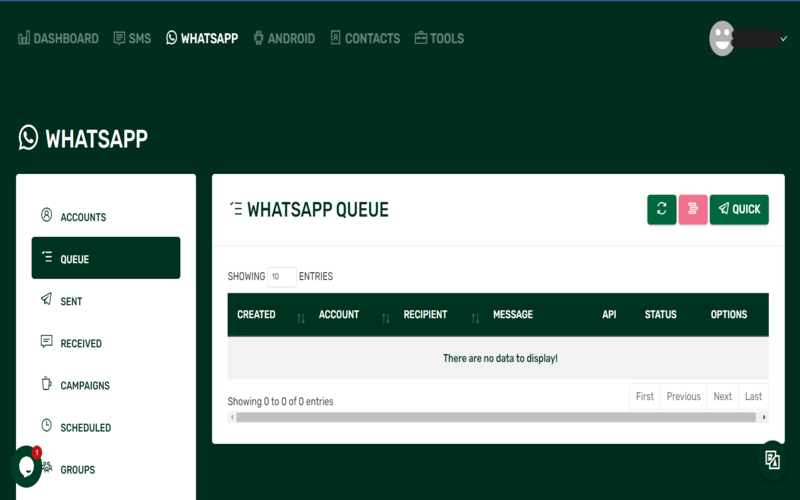Click the green refresh queue icon button
The image size is (800, 500).
(661, 209)
